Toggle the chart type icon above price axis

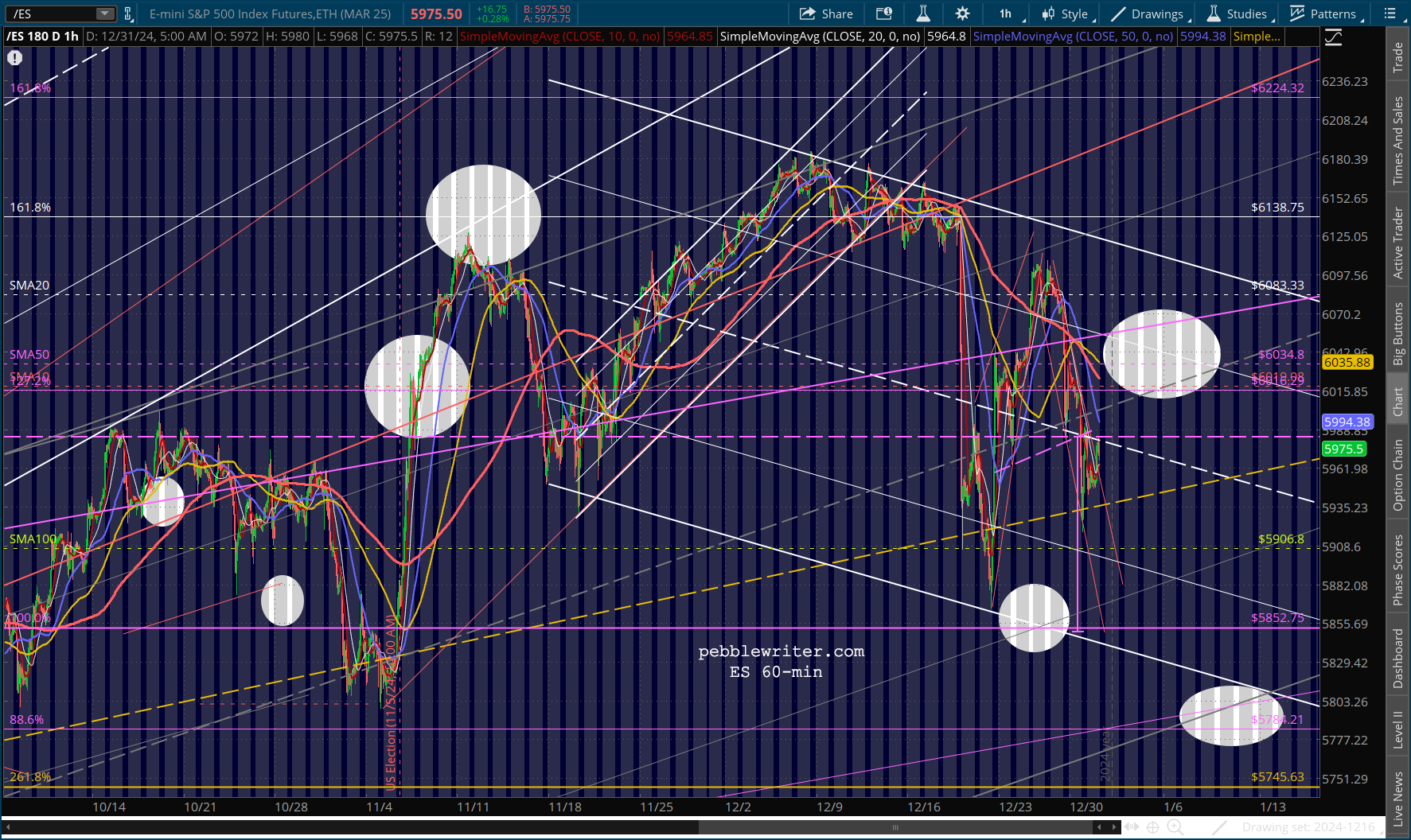point(1333,37)
